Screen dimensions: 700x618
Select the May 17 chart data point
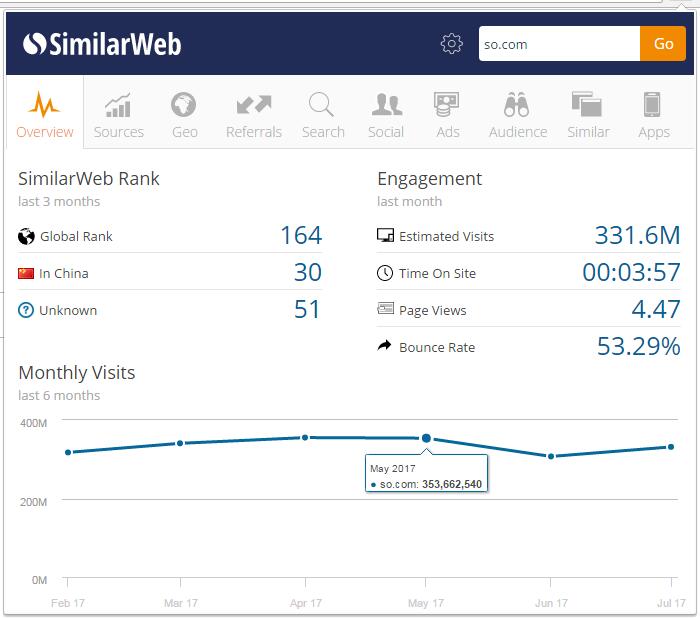[x=427, y=438]
